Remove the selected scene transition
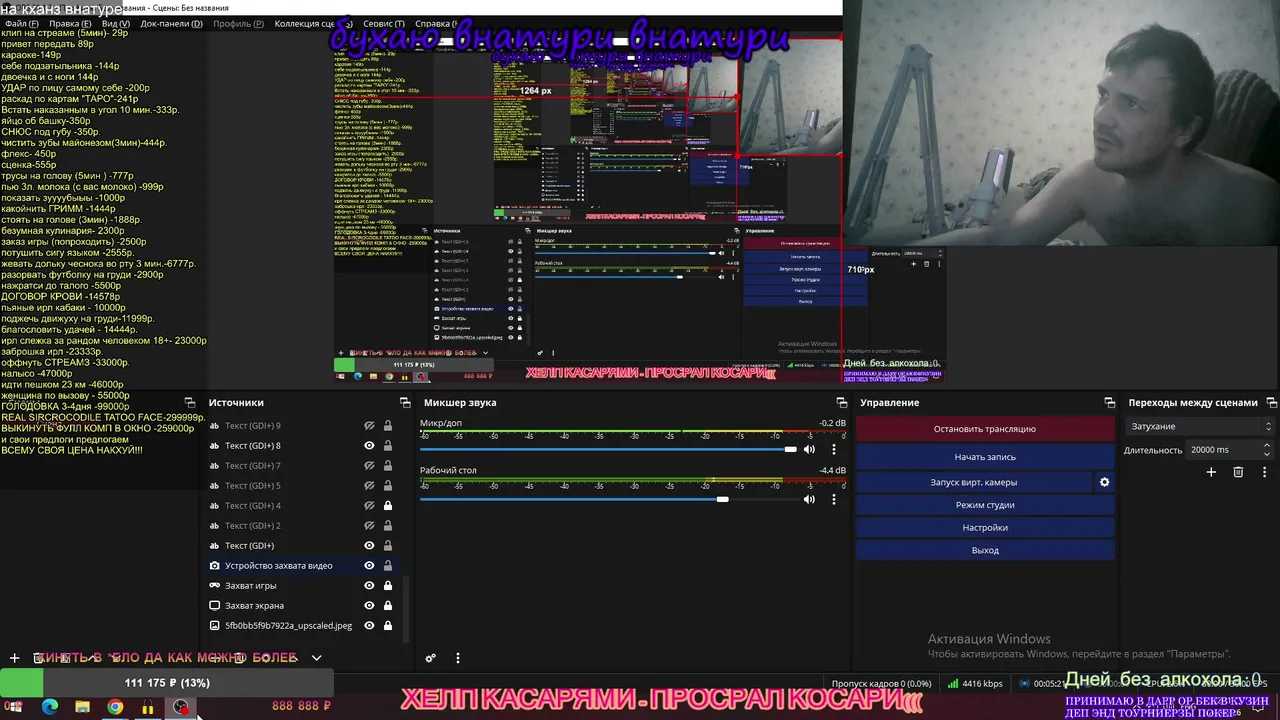1280x720 pixels. [1238, 472]
